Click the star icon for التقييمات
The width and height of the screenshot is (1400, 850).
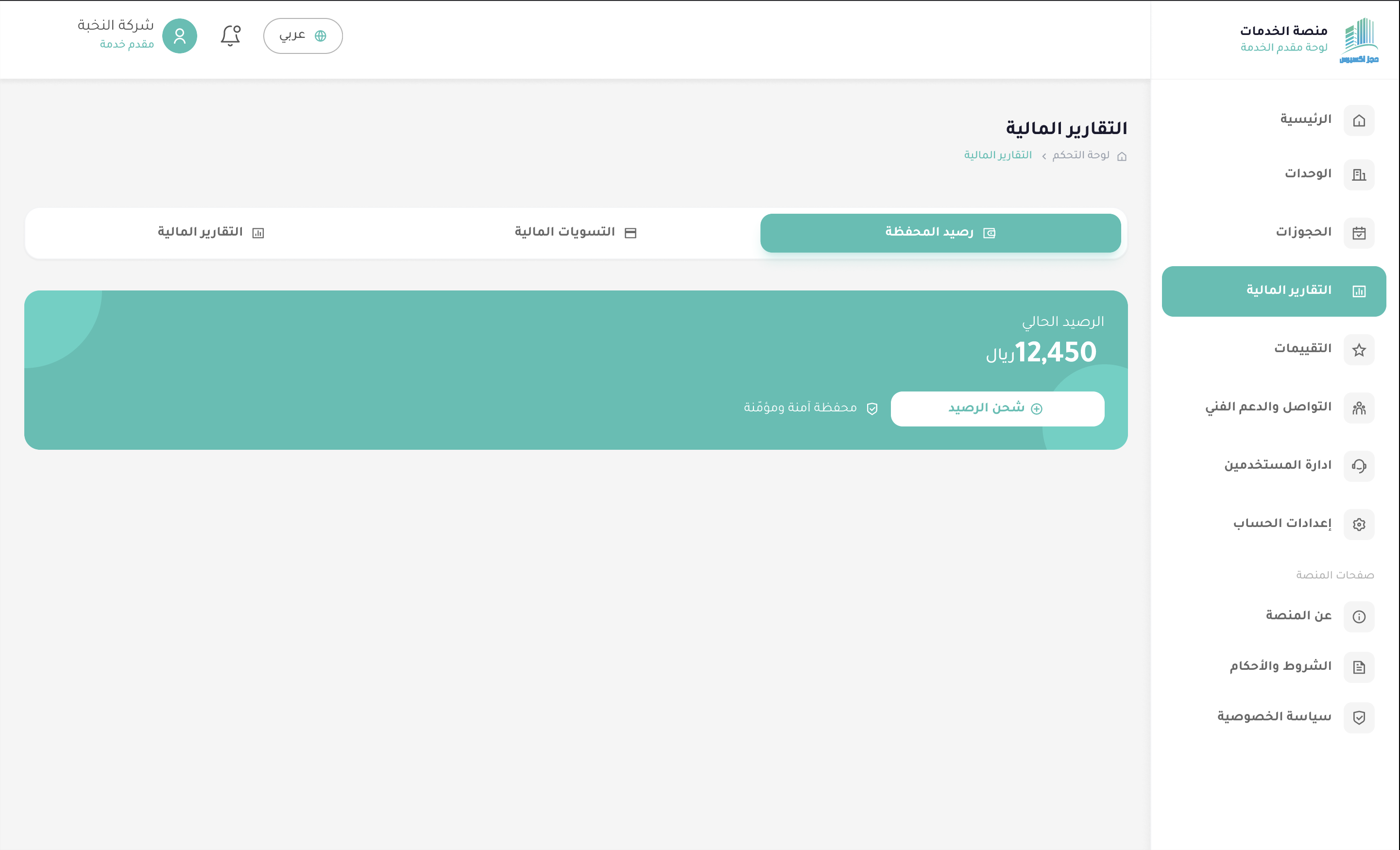coord(1359,350)
